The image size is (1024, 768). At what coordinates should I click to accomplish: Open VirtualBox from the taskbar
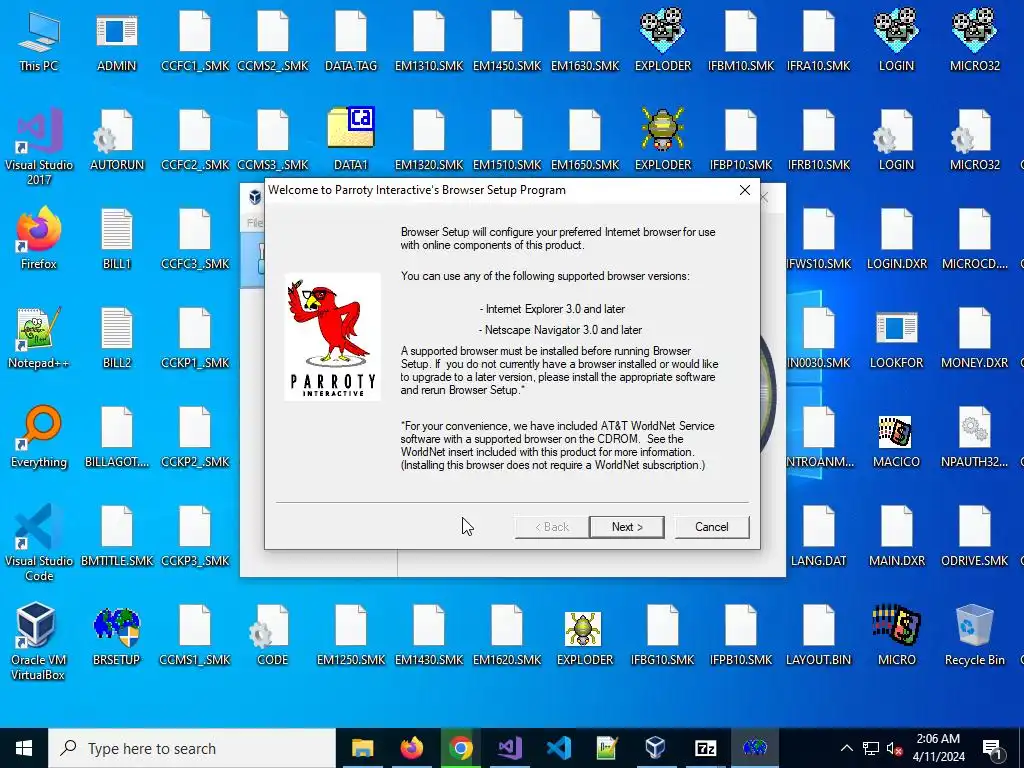(656, 748)
